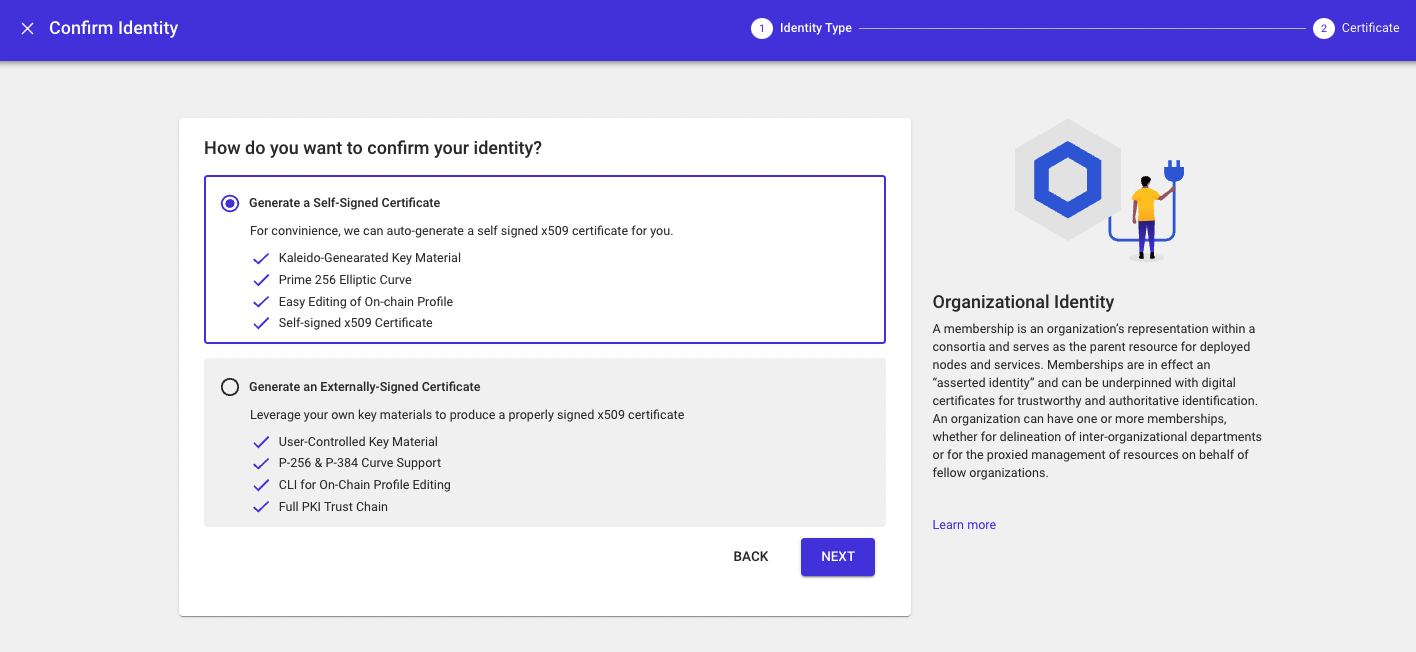Go to step 2 Certificate

pos(1356,28)
